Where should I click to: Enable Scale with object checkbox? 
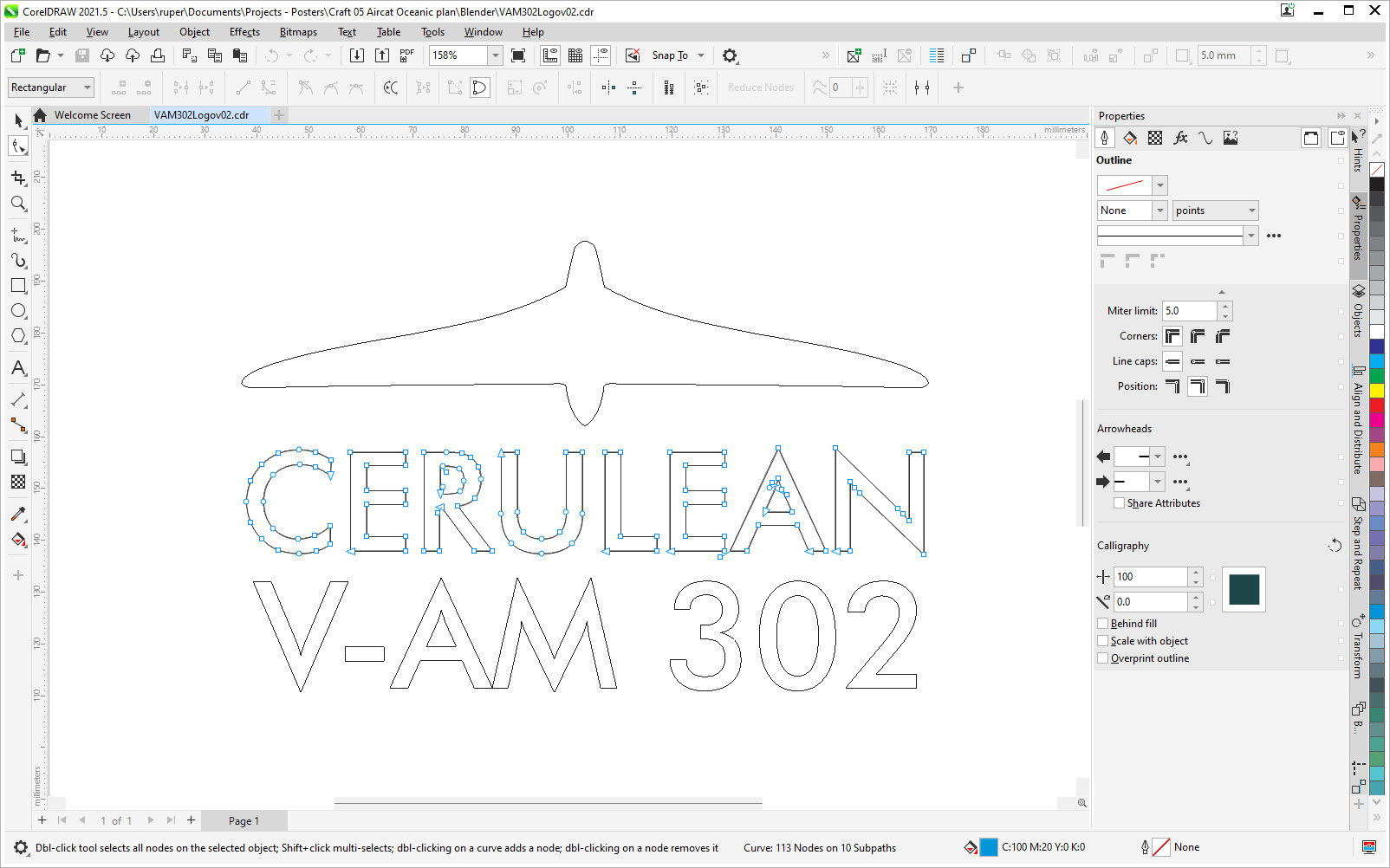click(1103, 641)
